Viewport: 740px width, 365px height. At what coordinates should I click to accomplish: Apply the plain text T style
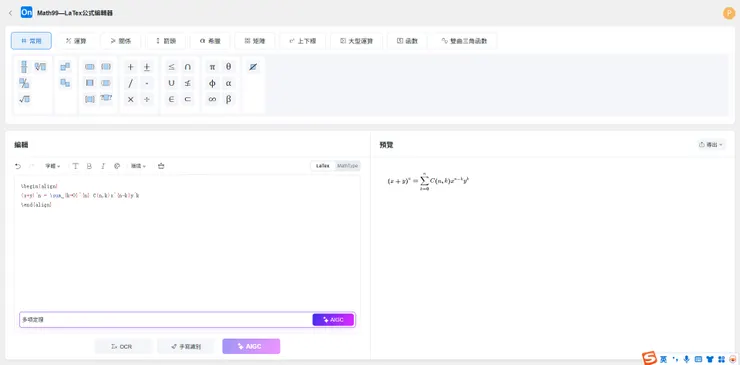76,166
